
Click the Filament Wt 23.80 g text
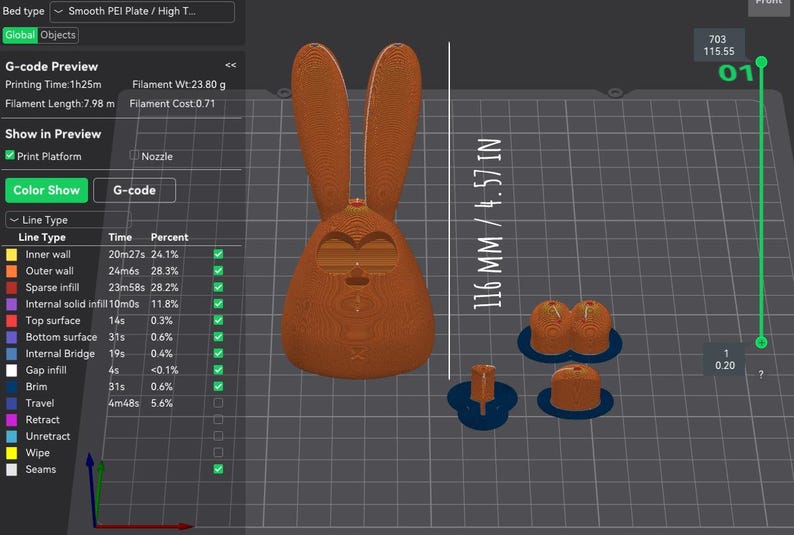coord(179,85)
